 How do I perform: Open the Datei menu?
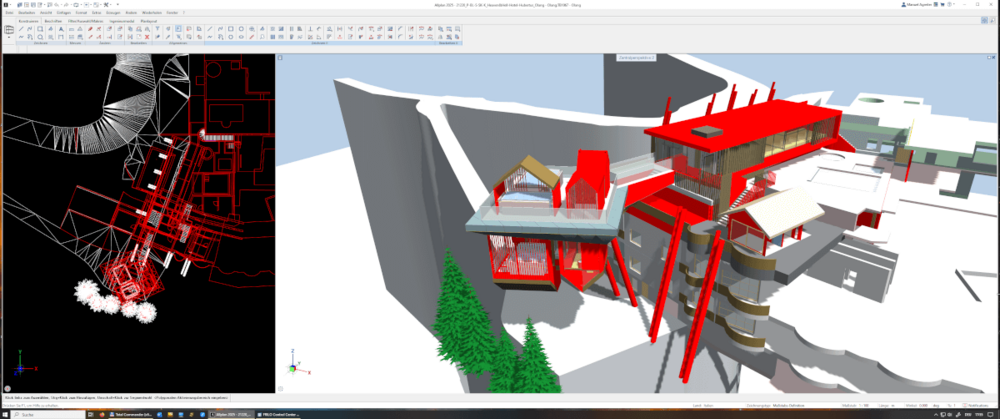(x=9, y=12)
